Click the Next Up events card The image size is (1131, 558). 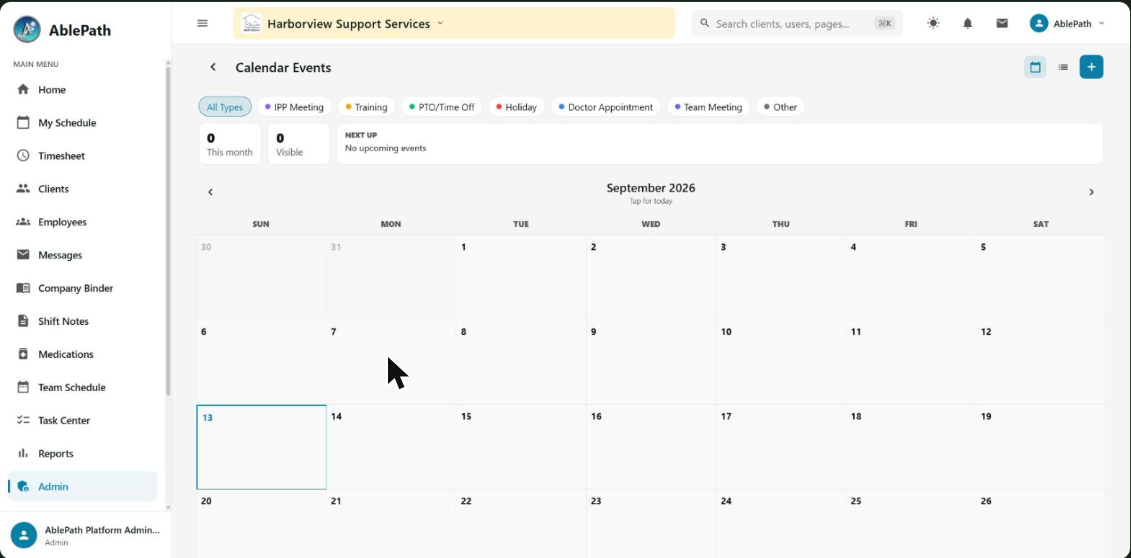[x=720, y=143]
